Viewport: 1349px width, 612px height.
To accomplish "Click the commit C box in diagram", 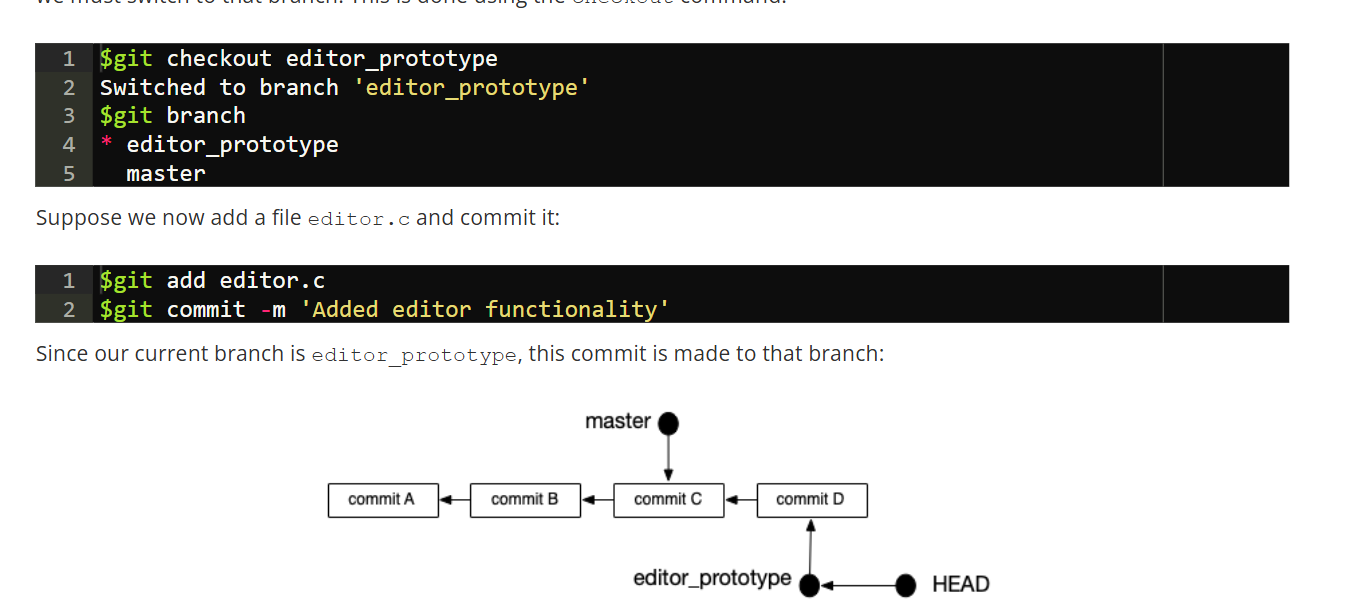I will (668, 500).
